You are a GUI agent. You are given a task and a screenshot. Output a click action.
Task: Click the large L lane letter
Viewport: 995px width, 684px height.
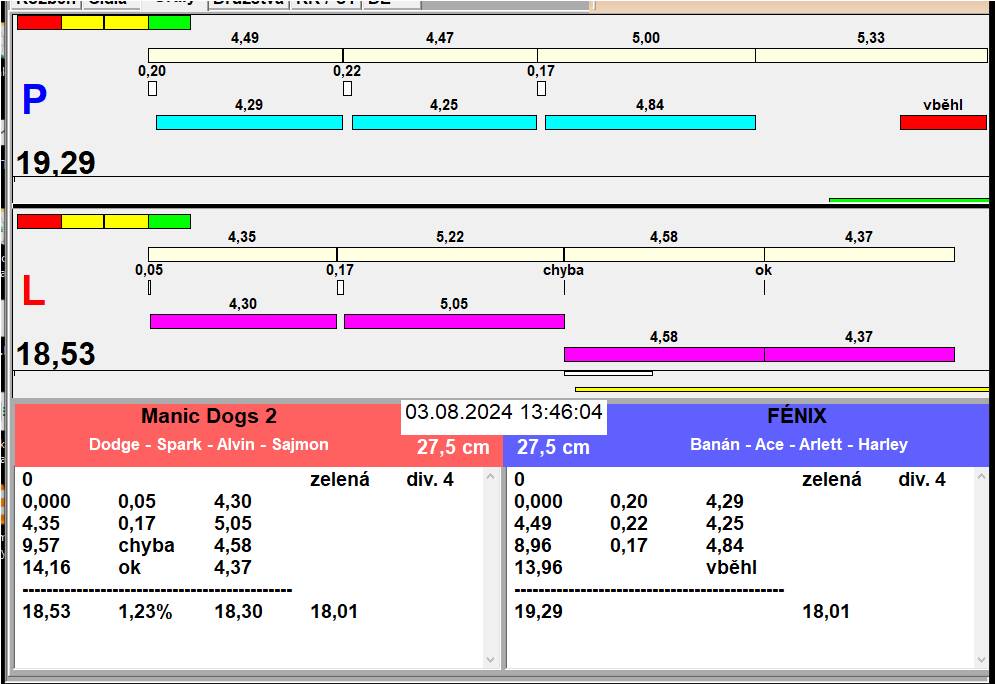click(x=33, y=291)
